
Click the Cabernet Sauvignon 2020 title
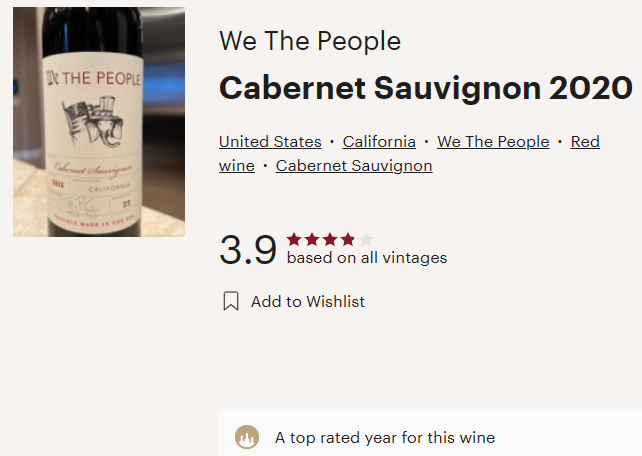[425, 88]
